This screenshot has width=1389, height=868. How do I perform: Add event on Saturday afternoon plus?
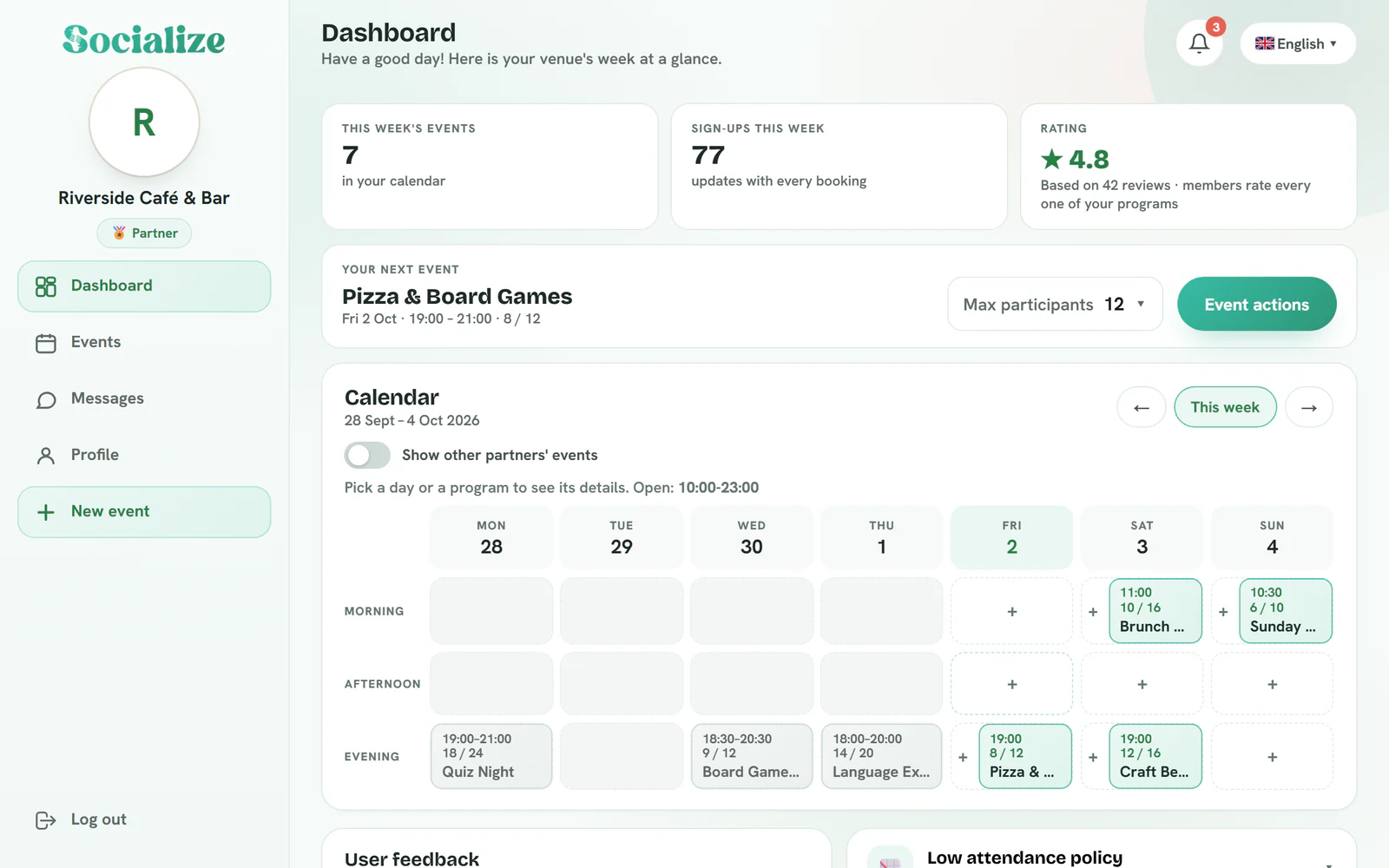pos(1142,684)
